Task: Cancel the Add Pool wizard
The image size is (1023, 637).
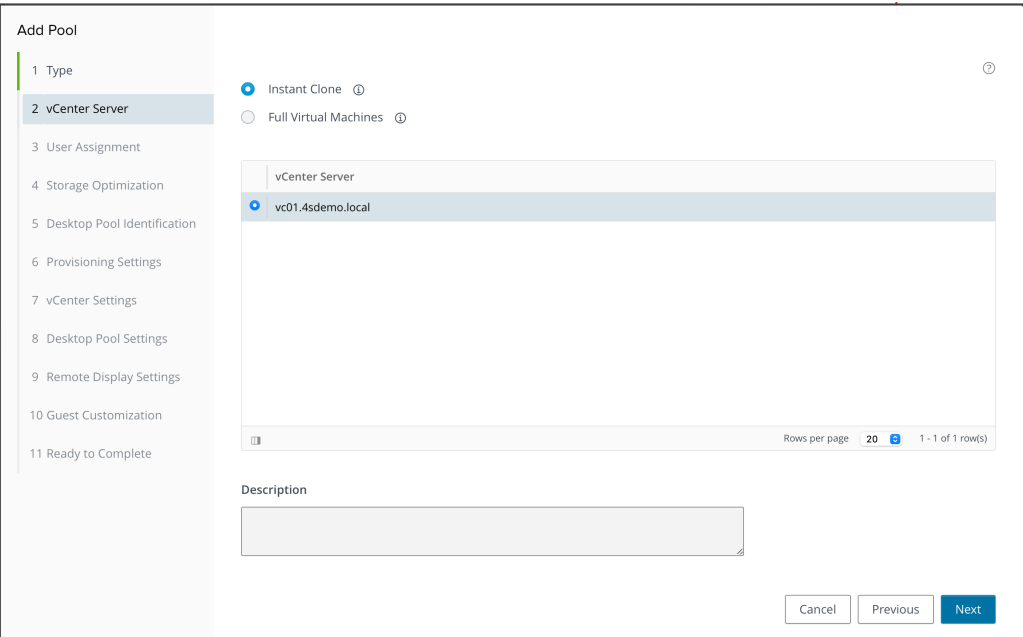Action: [x=817, y=609]
